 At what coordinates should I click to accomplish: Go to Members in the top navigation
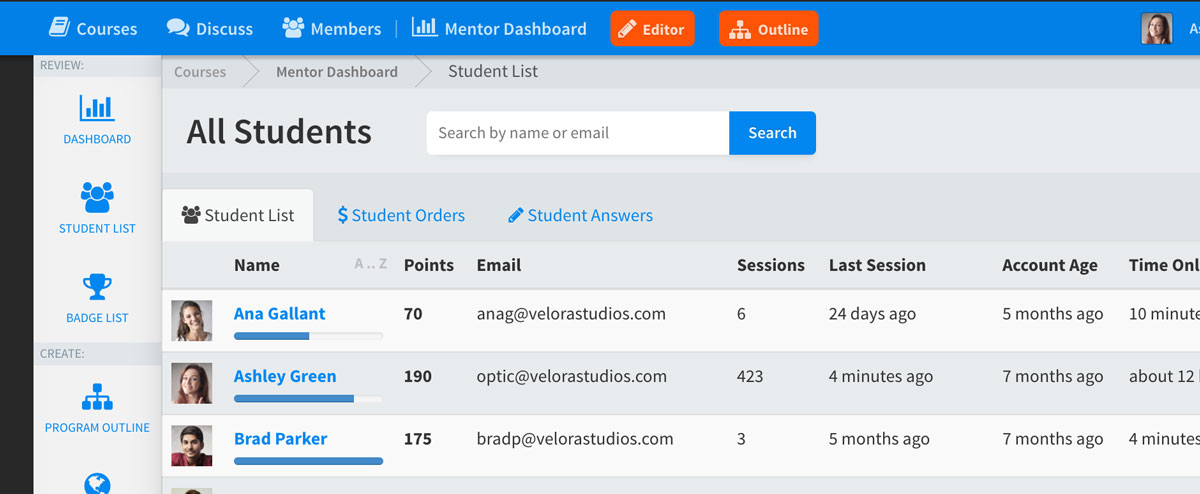coord(332,29)
